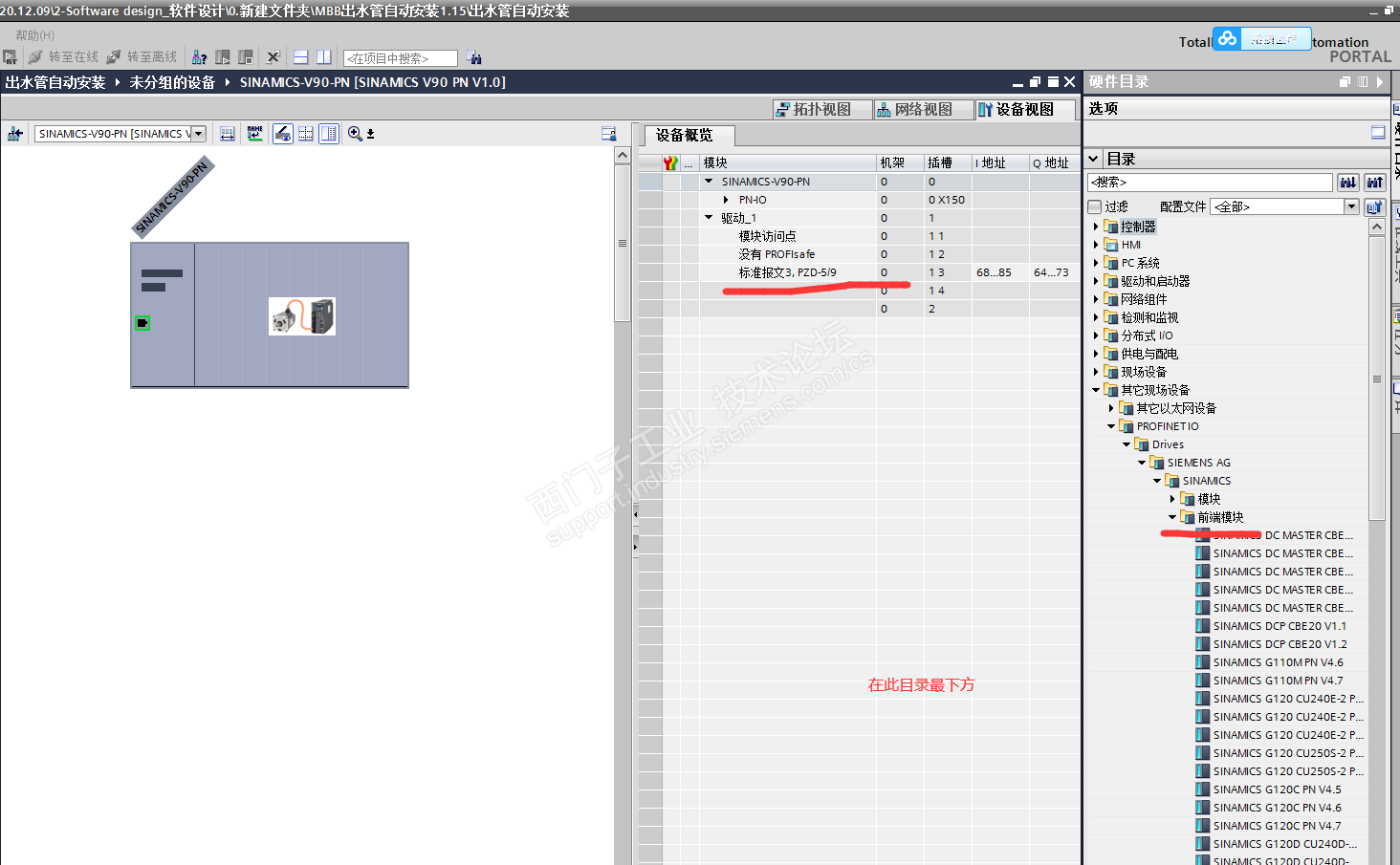Viewport: 1400px width, 865px height.
Task: Toggle the show address labels icon
Action: (283, 134)
